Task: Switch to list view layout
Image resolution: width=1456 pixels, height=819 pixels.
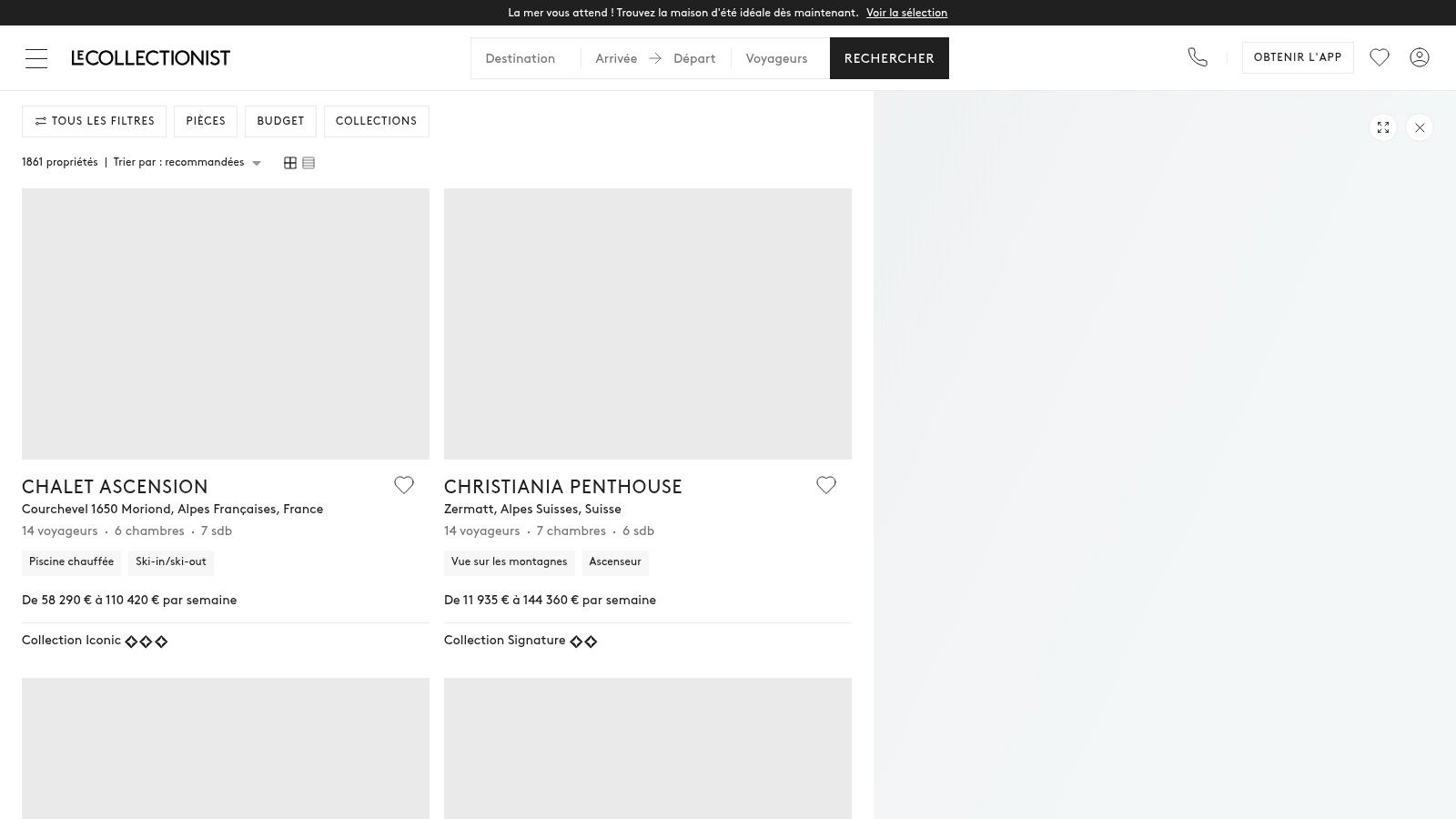Action: point(308,163)
